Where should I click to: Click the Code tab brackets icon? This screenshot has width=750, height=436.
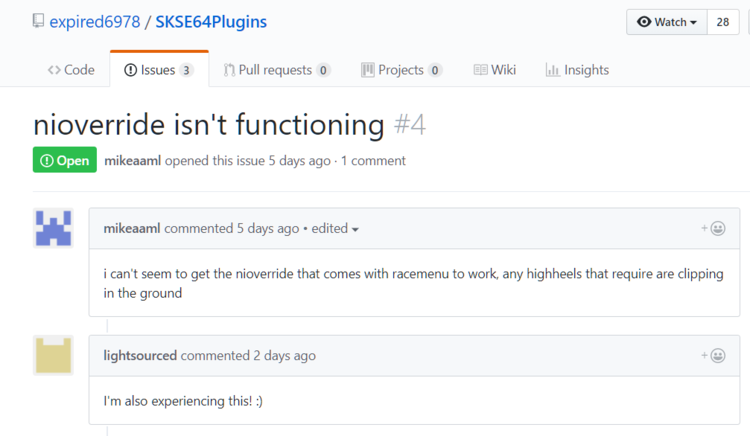pos(54,70)
